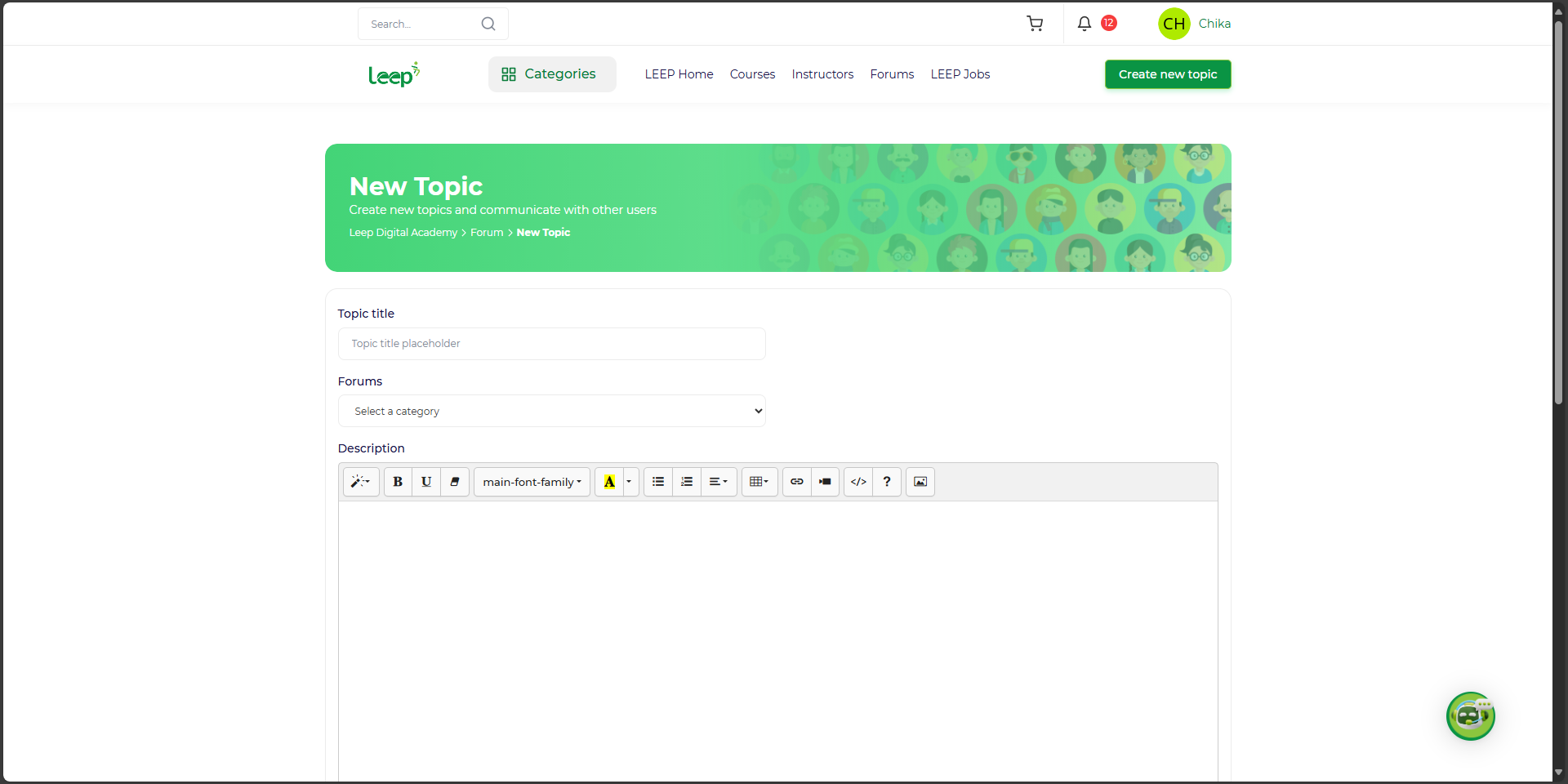Viewport: 1568px width, 784px height.
Task: Insert a link with chain icon
Action: pyautogui.click(x=797, y=482)
